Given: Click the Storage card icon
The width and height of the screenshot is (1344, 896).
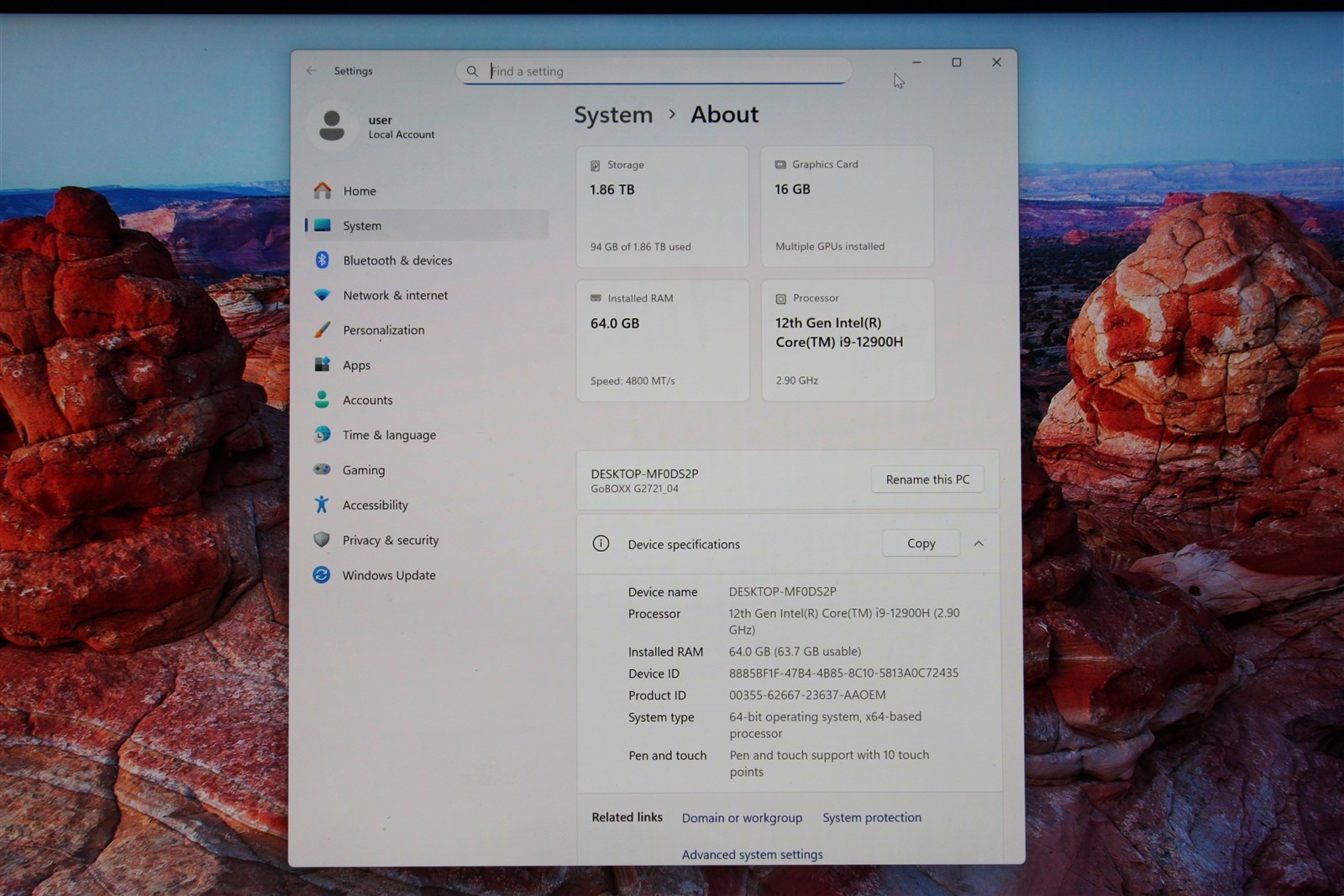Looking at the screenshot, I should tap(595, 165).
